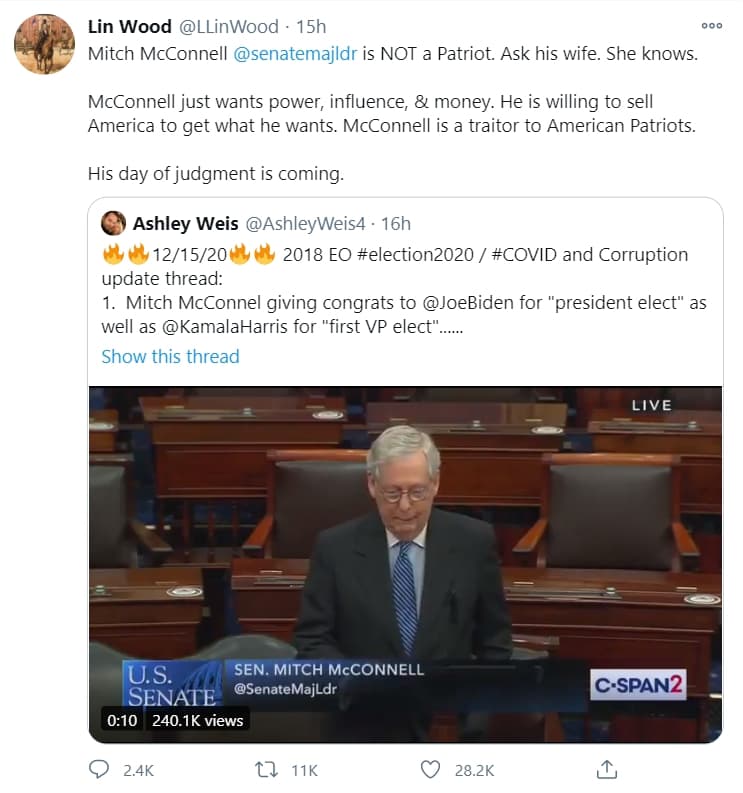Open the 11K retweet count
Screen dimensions: 743x793
[304, 770]
